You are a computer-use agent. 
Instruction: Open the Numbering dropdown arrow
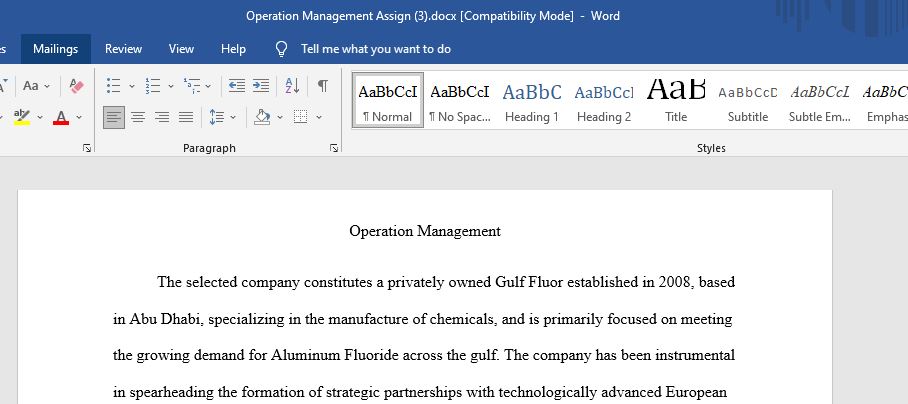[x=171, y=86]
